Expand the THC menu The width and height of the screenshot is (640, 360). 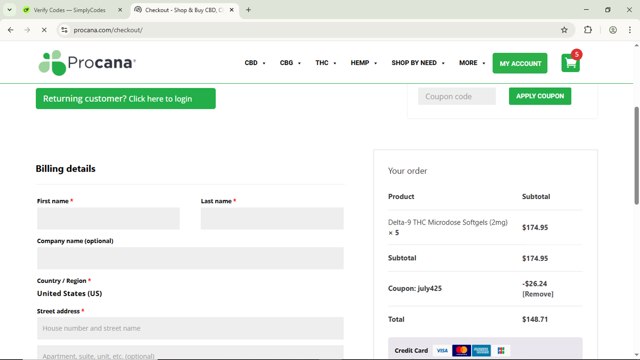click(x=326, y=63)
